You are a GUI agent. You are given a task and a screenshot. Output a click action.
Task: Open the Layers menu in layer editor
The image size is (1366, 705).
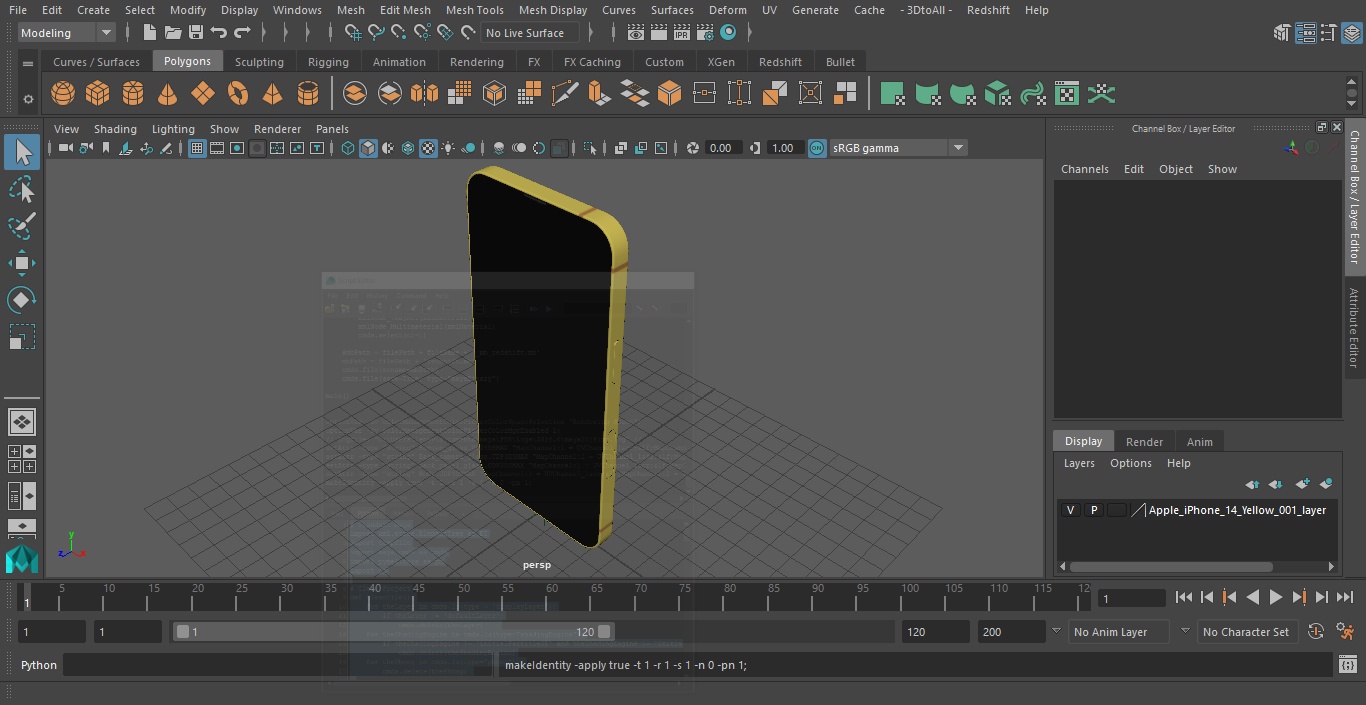pyautogui.click(x=1079, y=463)
